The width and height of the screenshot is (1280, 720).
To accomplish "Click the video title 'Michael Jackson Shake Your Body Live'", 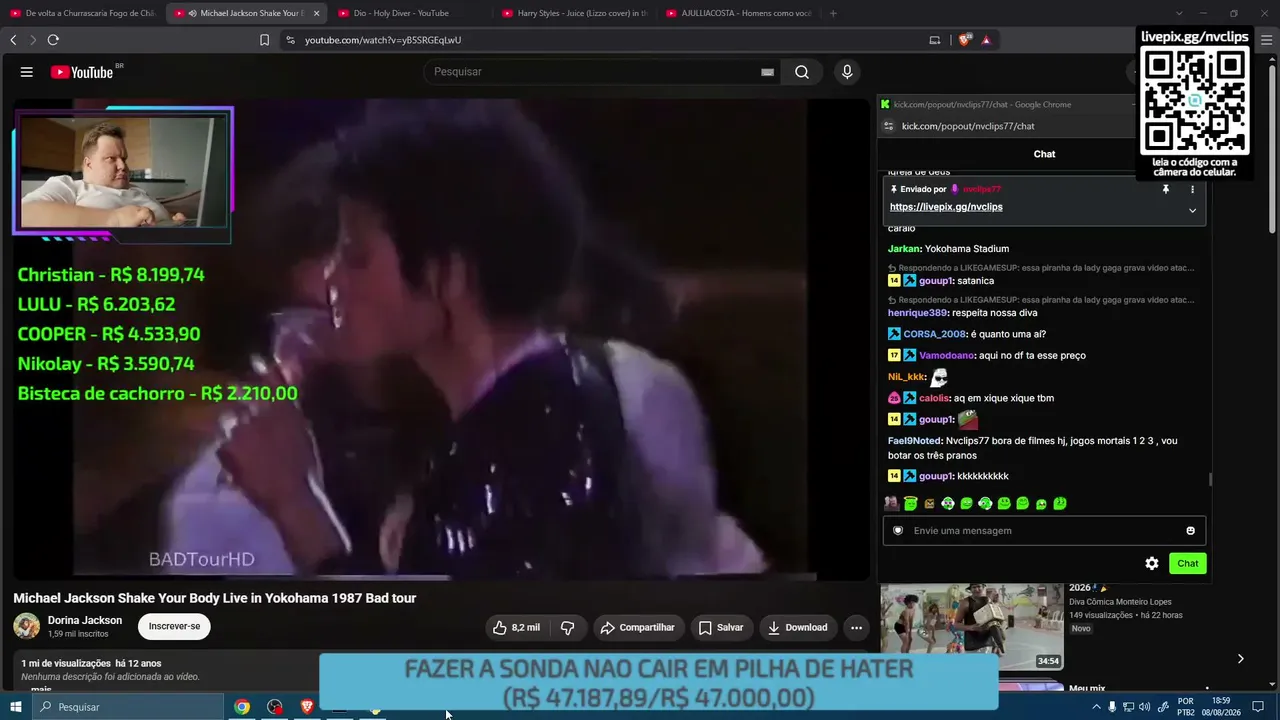I will [214, 598].
